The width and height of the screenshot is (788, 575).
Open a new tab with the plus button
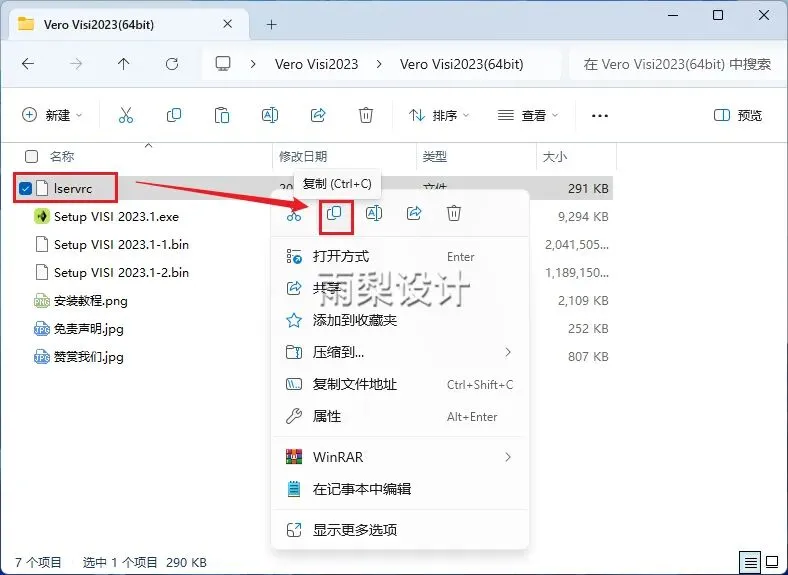pos(271,24)
